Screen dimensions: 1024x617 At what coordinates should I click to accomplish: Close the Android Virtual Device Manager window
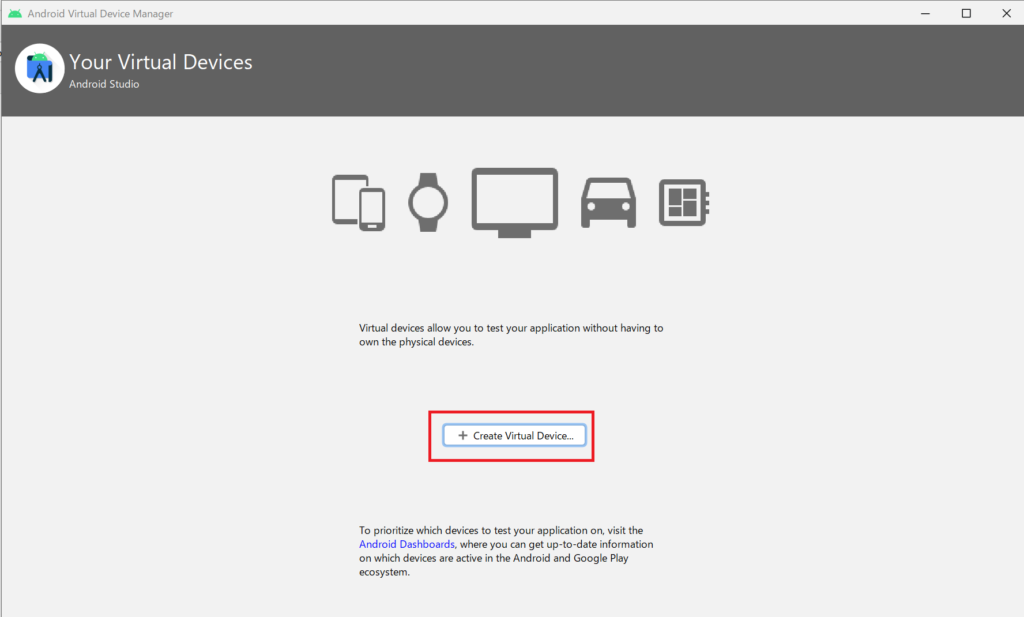[x=1006, y=13]
